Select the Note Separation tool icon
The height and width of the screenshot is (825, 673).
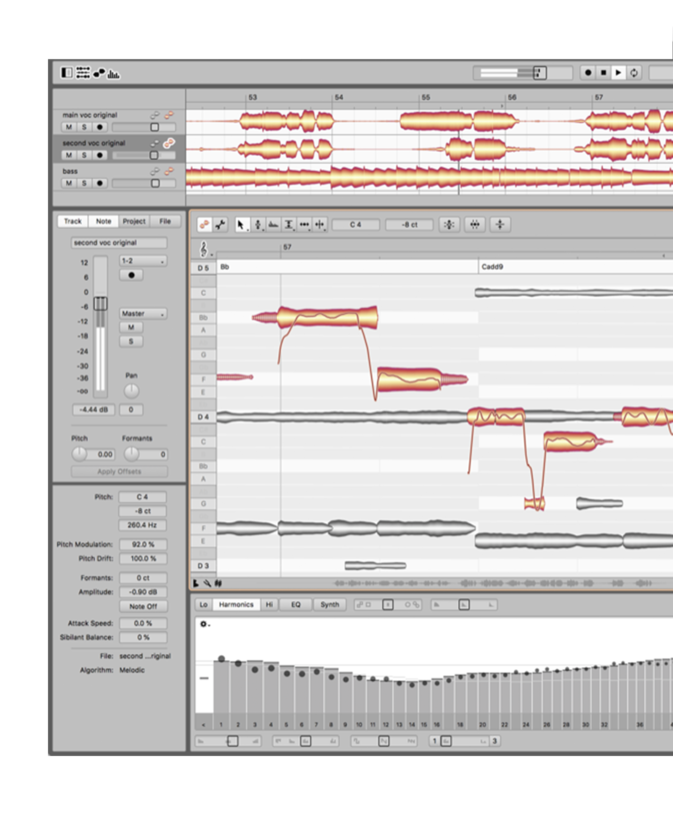[x=320, y=225]
